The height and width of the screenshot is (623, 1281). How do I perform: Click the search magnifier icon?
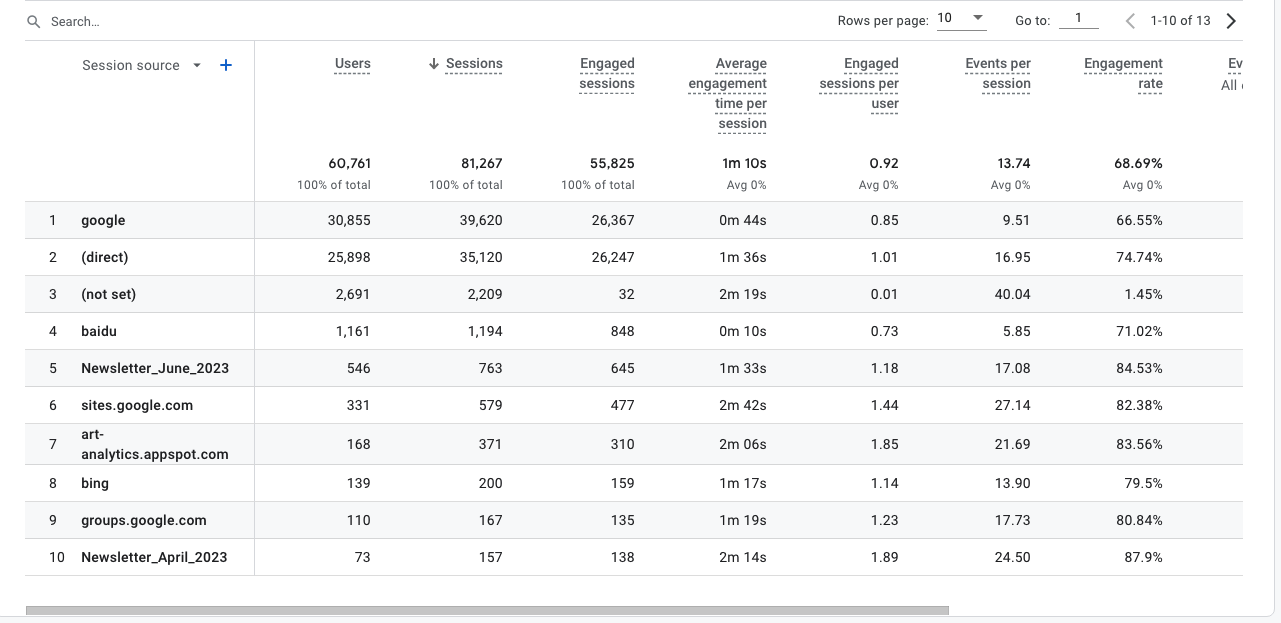(x=34, y=21)
